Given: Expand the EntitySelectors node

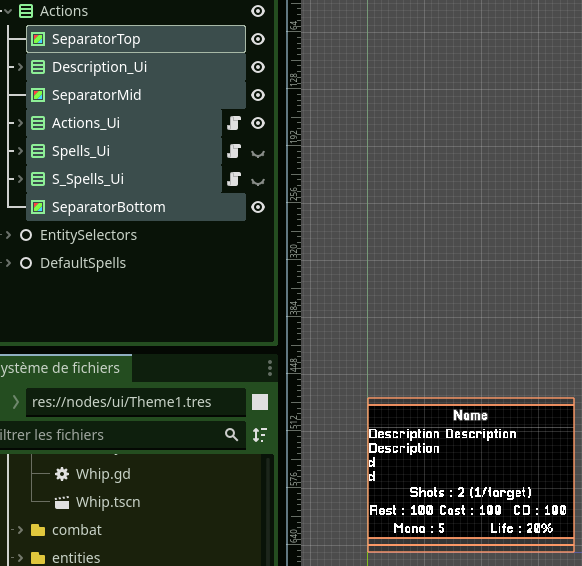Looking at the screenshot, I should [9, 235].
